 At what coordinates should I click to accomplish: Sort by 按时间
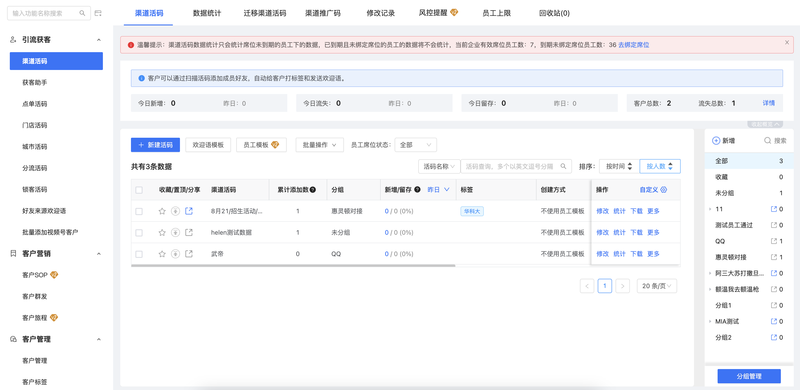[618, 166]
